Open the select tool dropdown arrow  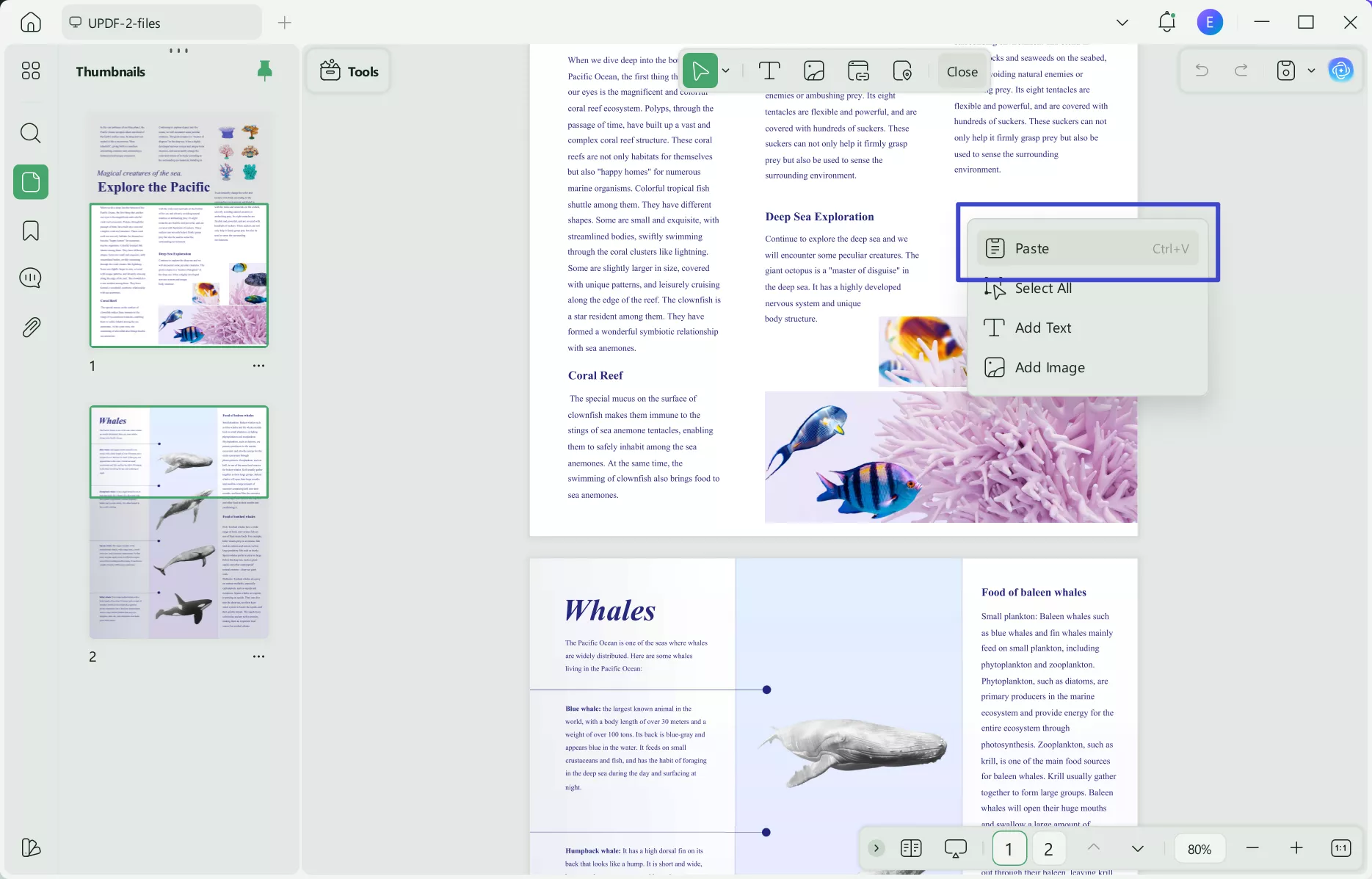click(x=725, y=70)
